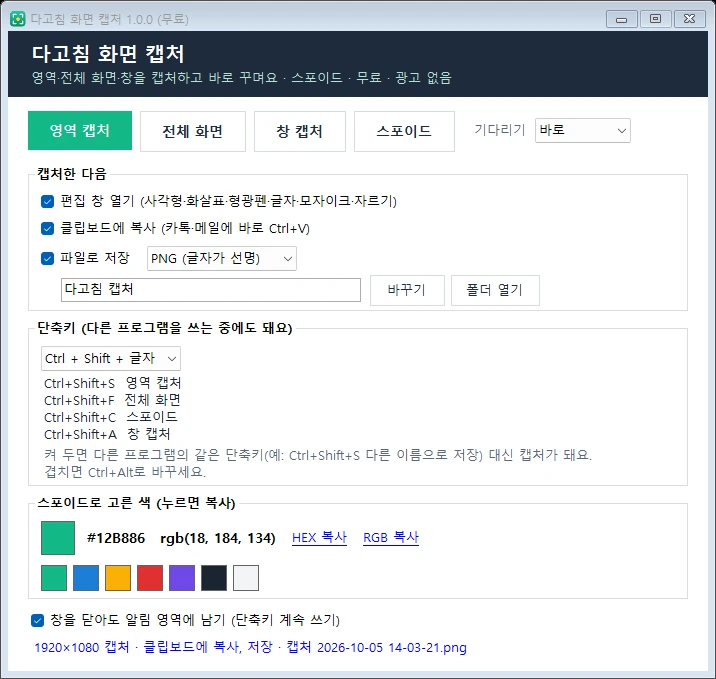716x679 pixels.
Task: Select the purple history color swatch
Action: click(x=182, y=578)
